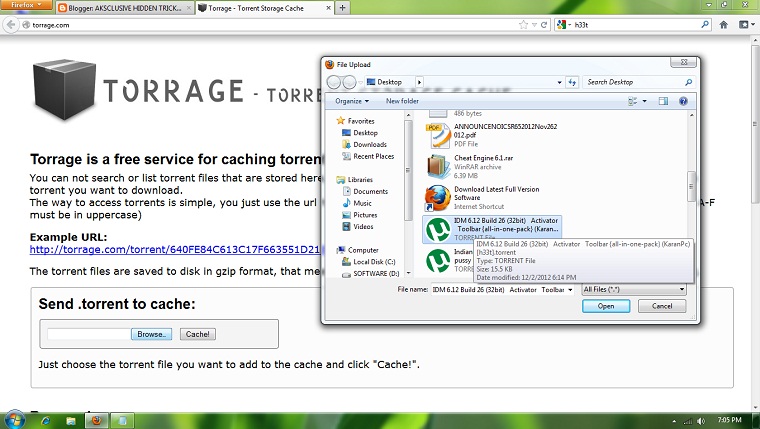
Task: Click the search magnifier in Firefox
Action: point(705,24)
